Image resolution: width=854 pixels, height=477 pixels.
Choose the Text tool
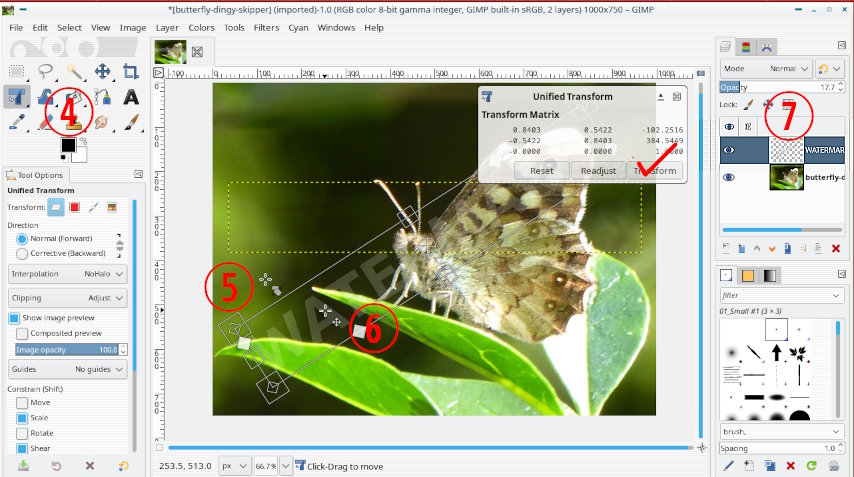pyautogui.click(x=131, y=97)
